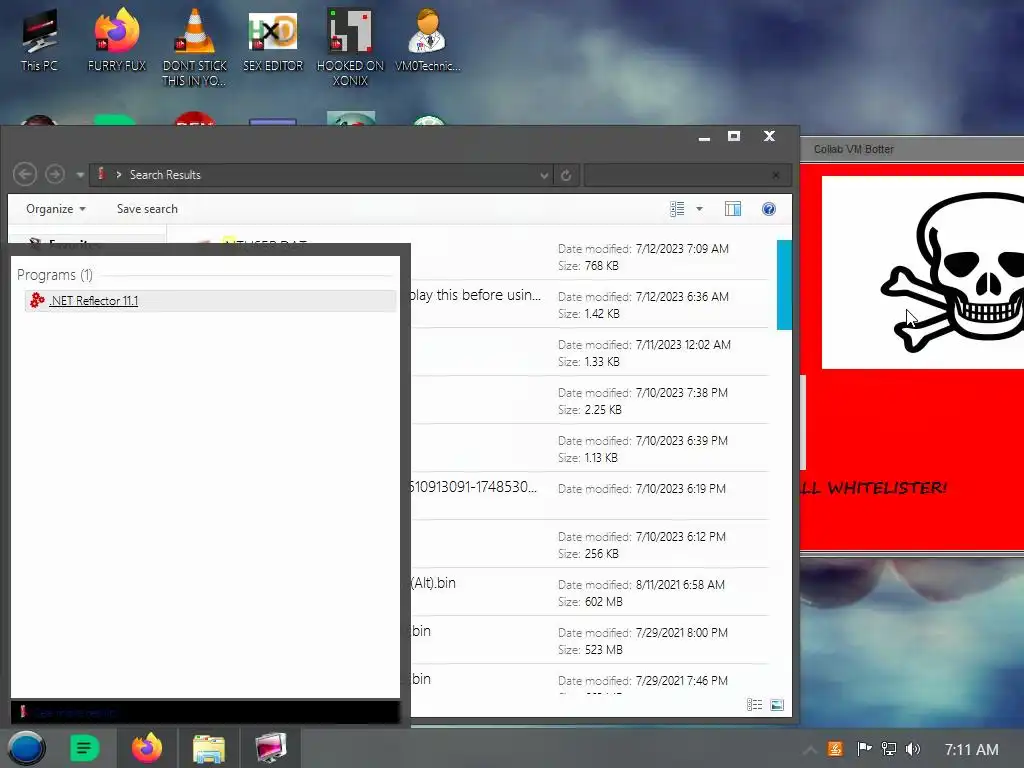Open Explorer help
1024x768 pixels.
pyautogui.click(x=769, y=209)
